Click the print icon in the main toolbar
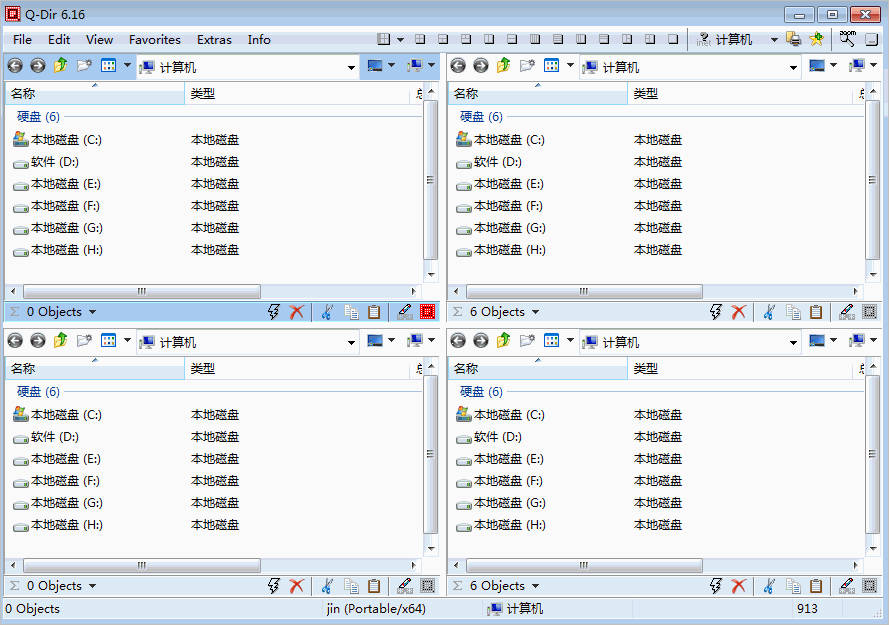This screenshot has width=889, height=625. click(794, 39)
